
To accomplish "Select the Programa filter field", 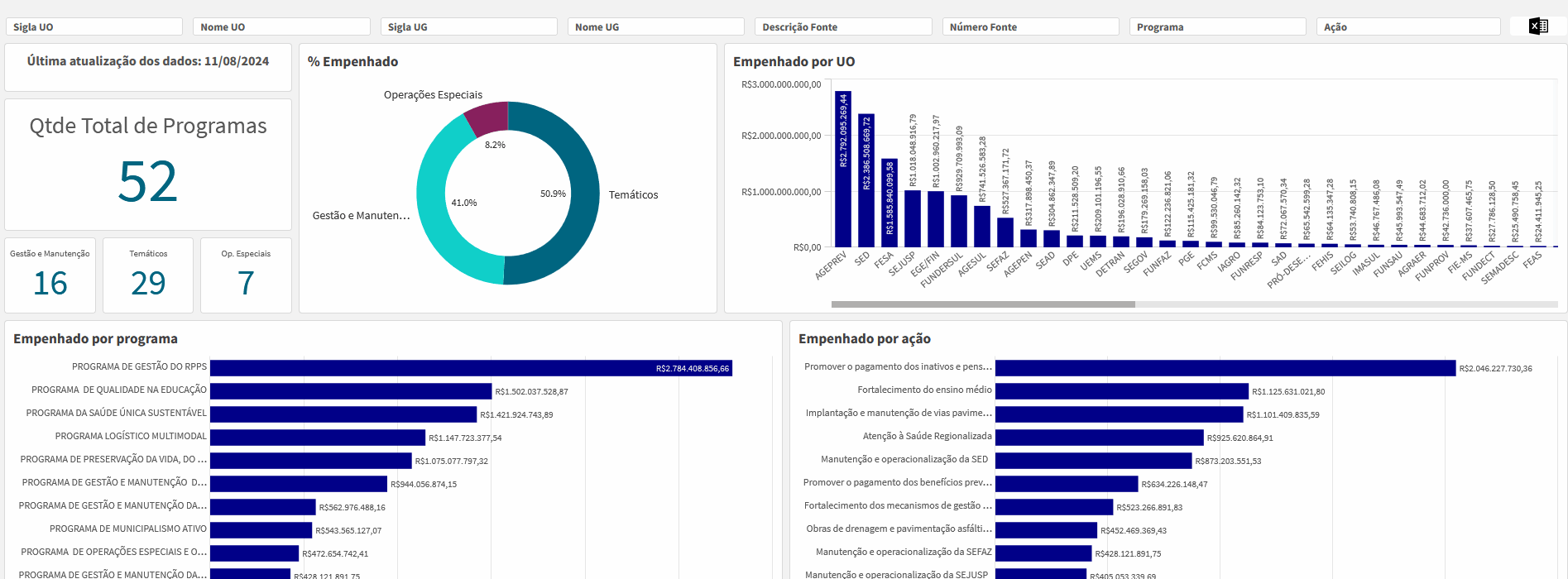I will (x=1217, y=27).
